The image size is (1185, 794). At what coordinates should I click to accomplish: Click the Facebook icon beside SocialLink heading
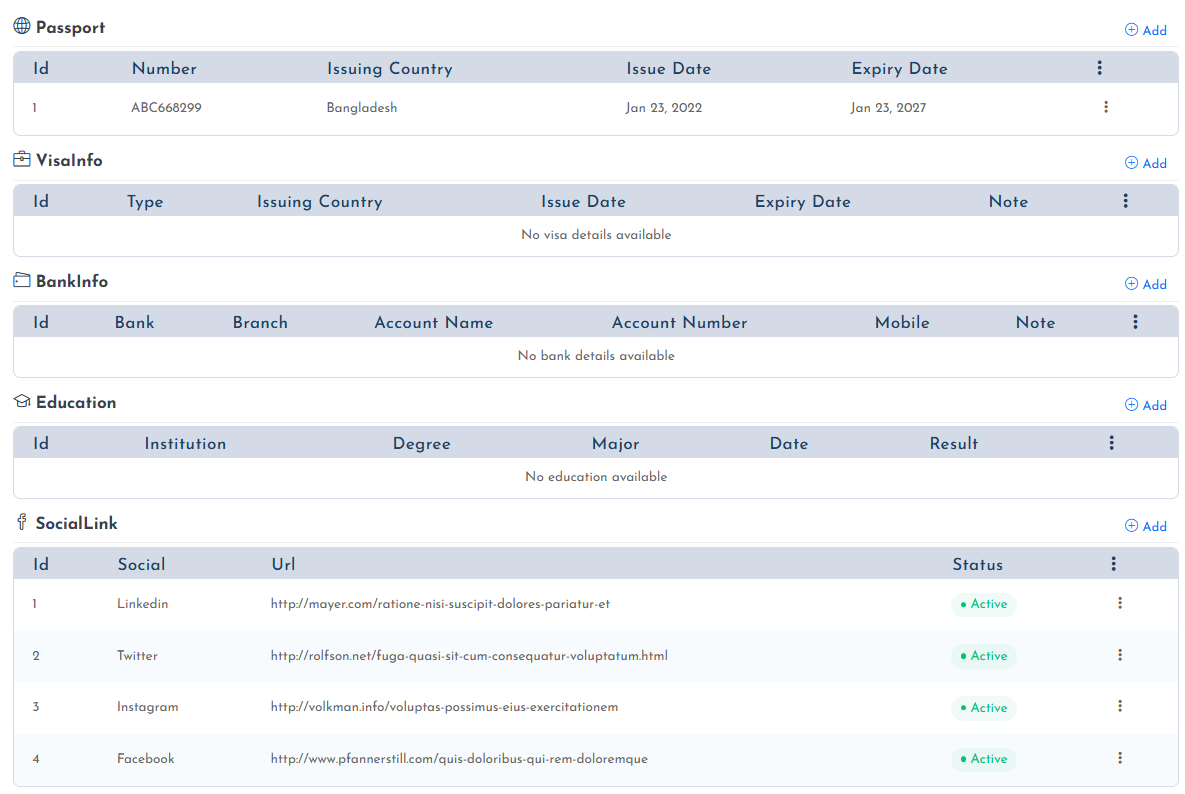click(x=21, y=522)
